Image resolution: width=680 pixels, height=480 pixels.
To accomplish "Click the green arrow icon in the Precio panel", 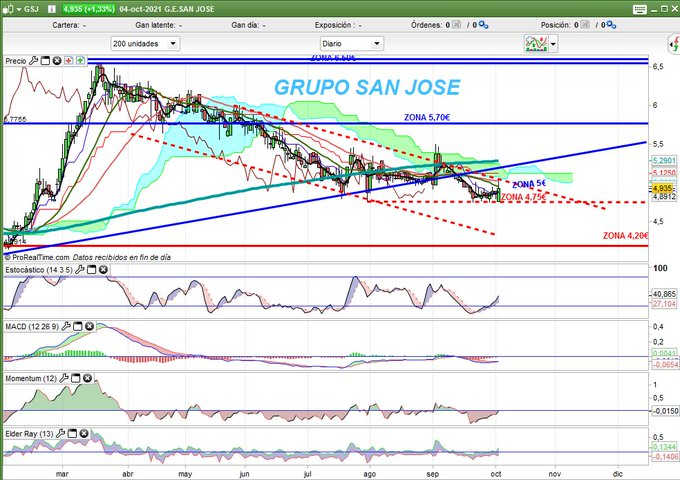I will (80, 61).
